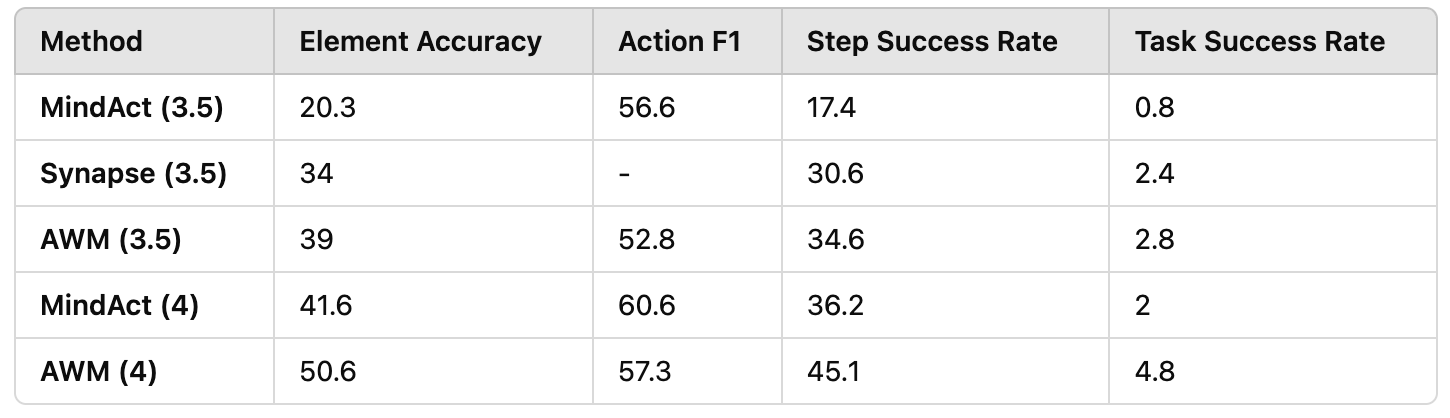1450x418 pixels.
Task: Select the 30.6 step success cell
Action: (835, 174)
